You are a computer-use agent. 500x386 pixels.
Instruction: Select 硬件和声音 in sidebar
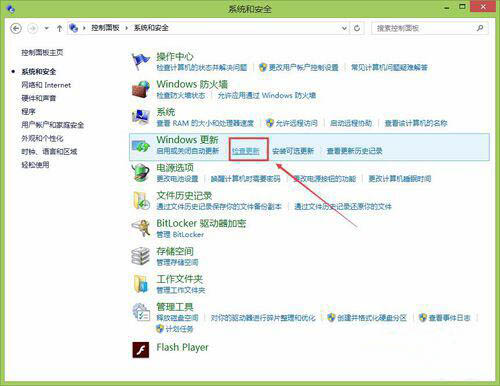(39, 98)
